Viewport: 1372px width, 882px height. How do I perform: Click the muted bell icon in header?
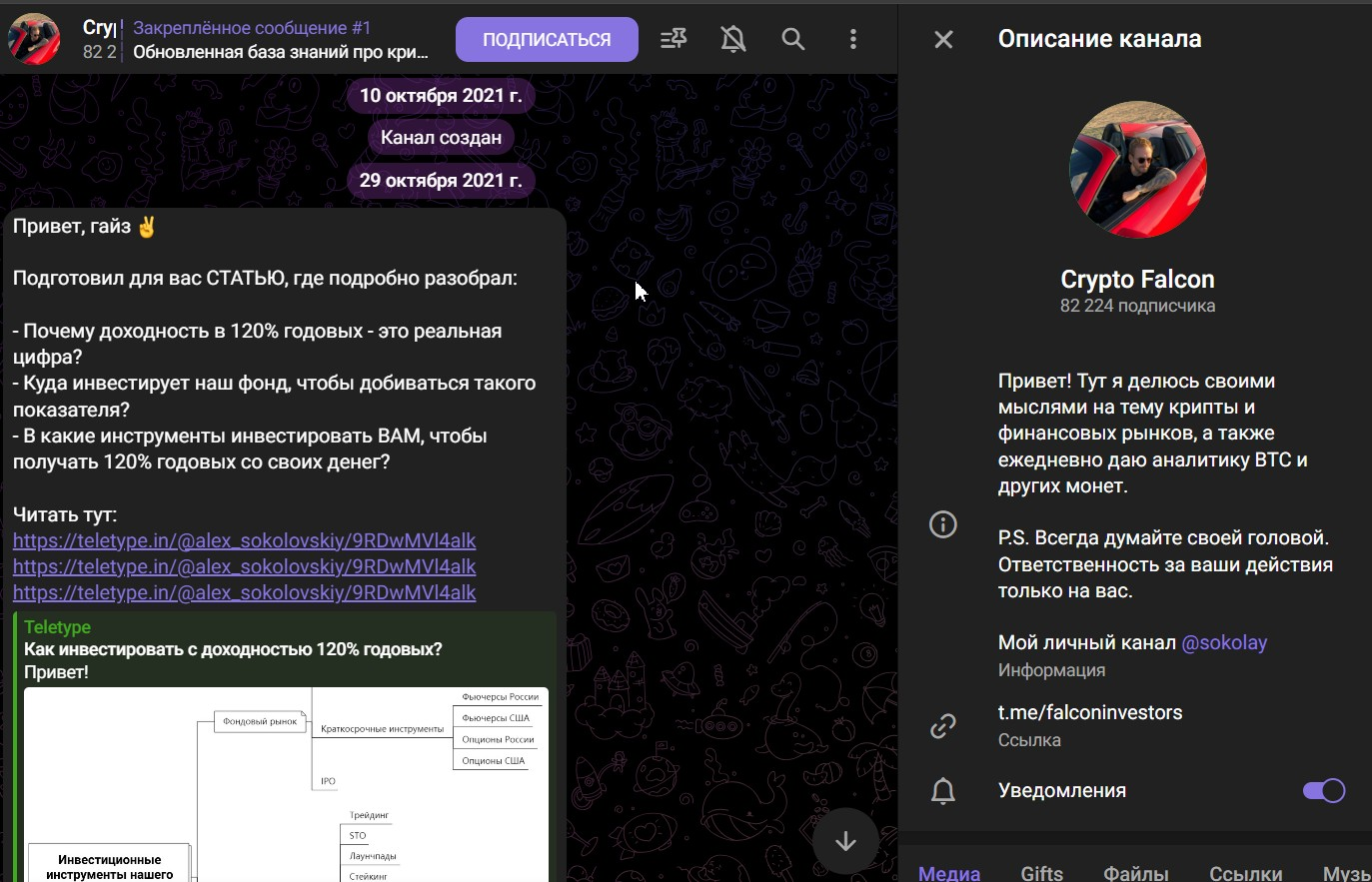click(x=733, y=39)
